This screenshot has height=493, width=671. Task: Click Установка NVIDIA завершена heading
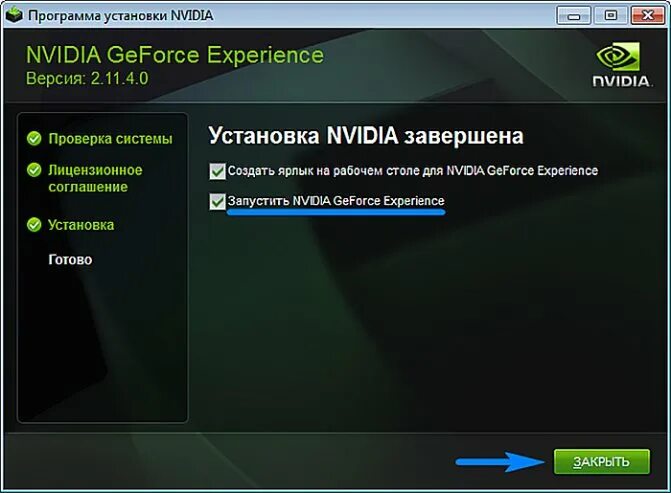[x=366, y=136]
